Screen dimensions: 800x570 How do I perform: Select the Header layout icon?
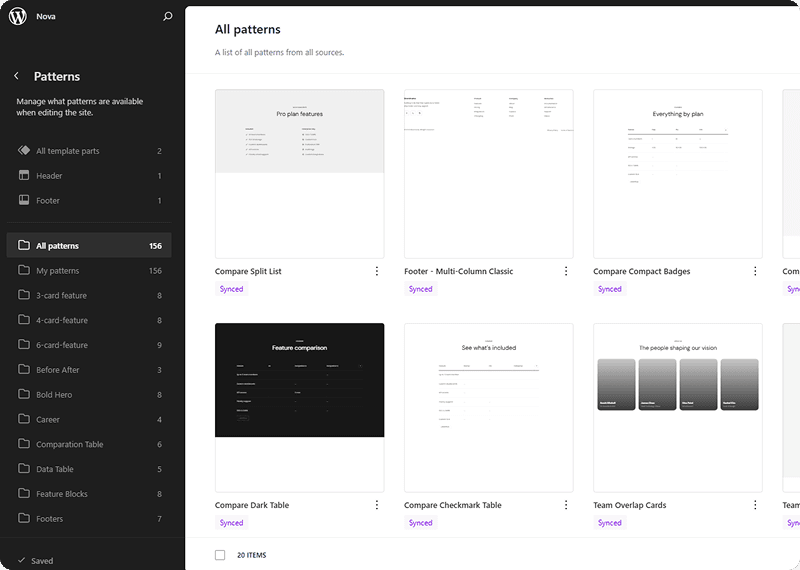click(24, 175)
